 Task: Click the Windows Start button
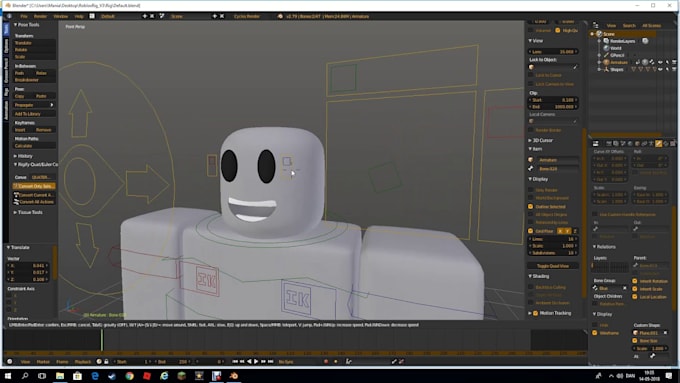[7, 376]
